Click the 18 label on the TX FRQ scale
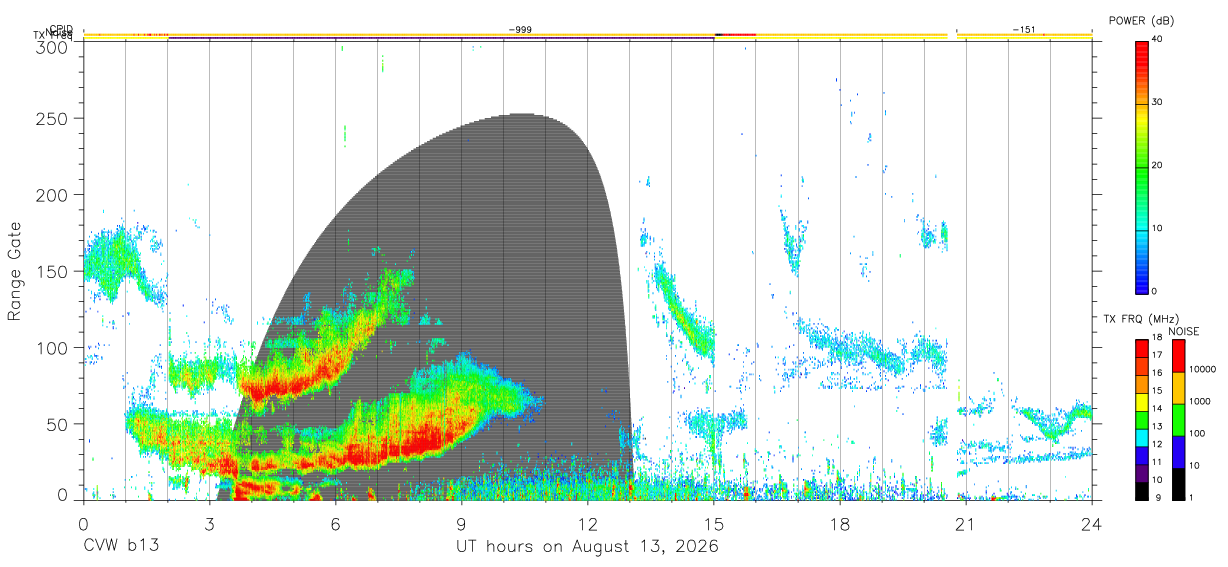1228x567 pixels. (x=1157, y=339)
